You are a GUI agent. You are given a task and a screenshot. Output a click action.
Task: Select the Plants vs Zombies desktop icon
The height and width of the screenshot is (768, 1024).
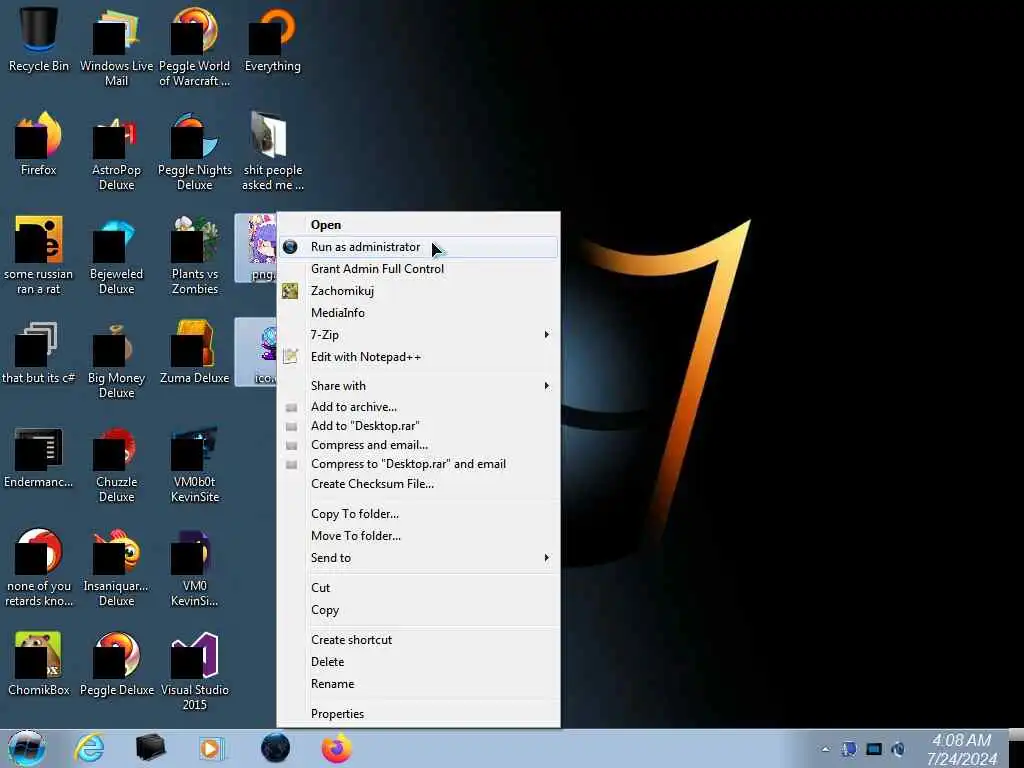(195, 256)
